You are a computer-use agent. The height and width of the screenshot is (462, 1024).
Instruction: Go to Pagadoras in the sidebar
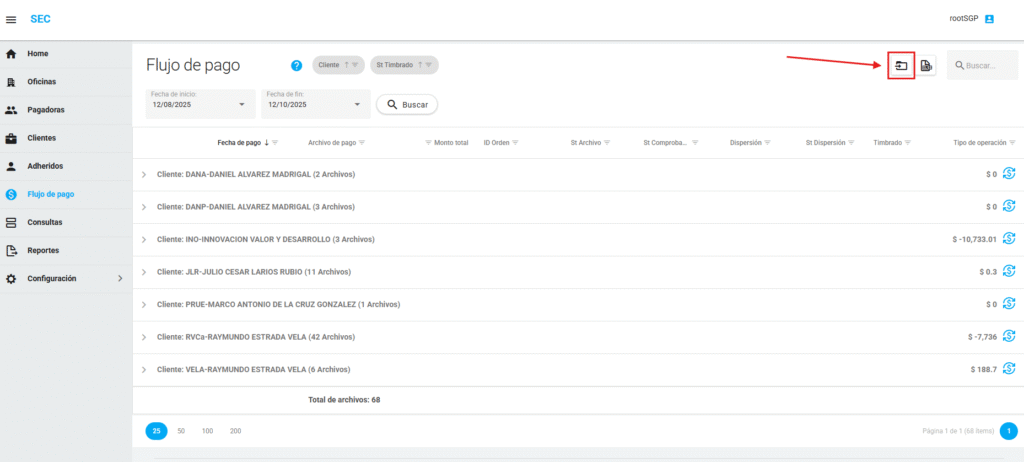point(46,110)
